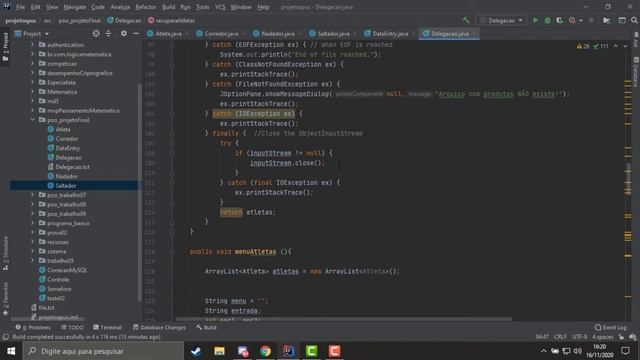
Task: Open the Windows notification center
Action: pyautogui.click(x=625, y=351)
